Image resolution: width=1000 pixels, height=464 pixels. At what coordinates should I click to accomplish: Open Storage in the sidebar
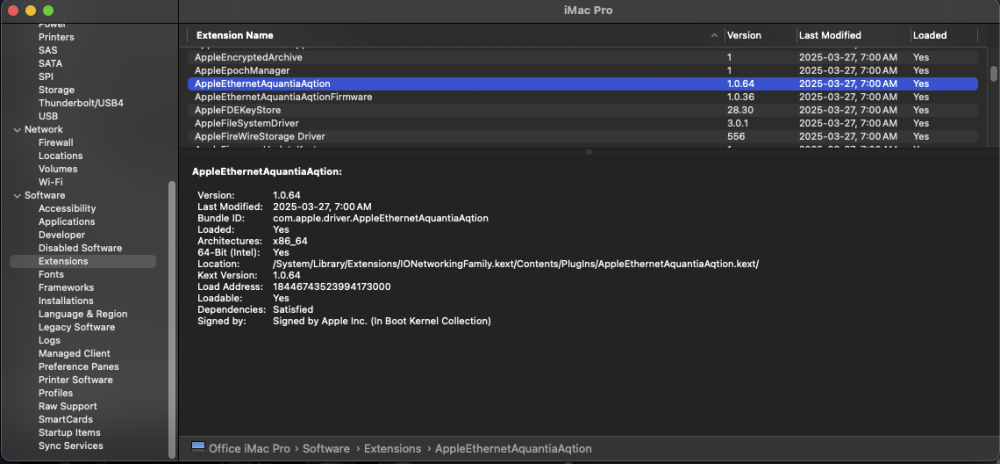click(x=56, y=90)
